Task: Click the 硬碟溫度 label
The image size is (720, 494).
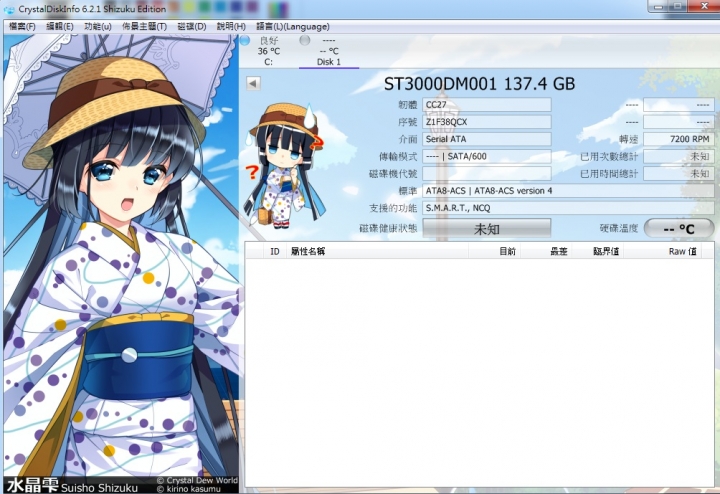Action: pyautogui.click(x=619, y=228)
